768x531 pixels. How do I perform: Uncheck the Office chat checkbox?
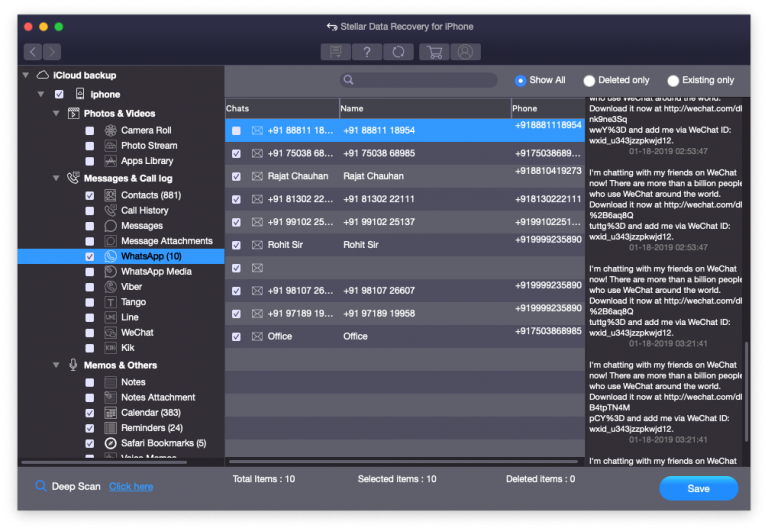click(236, 337)
